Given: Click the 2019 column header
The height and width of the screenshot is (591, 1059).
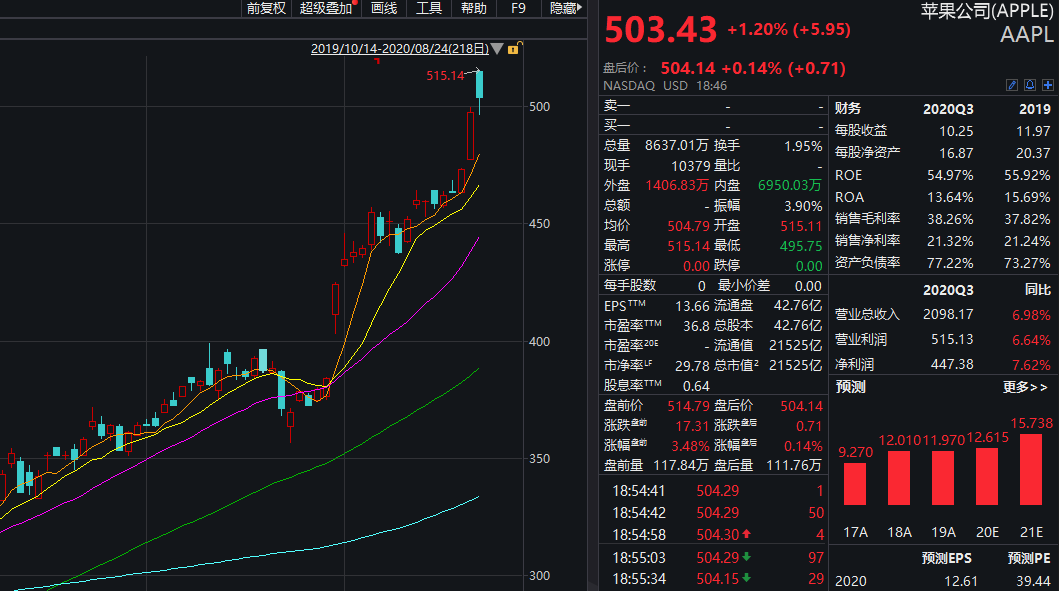Looking at the screenshot, I should coord(1035,109).
